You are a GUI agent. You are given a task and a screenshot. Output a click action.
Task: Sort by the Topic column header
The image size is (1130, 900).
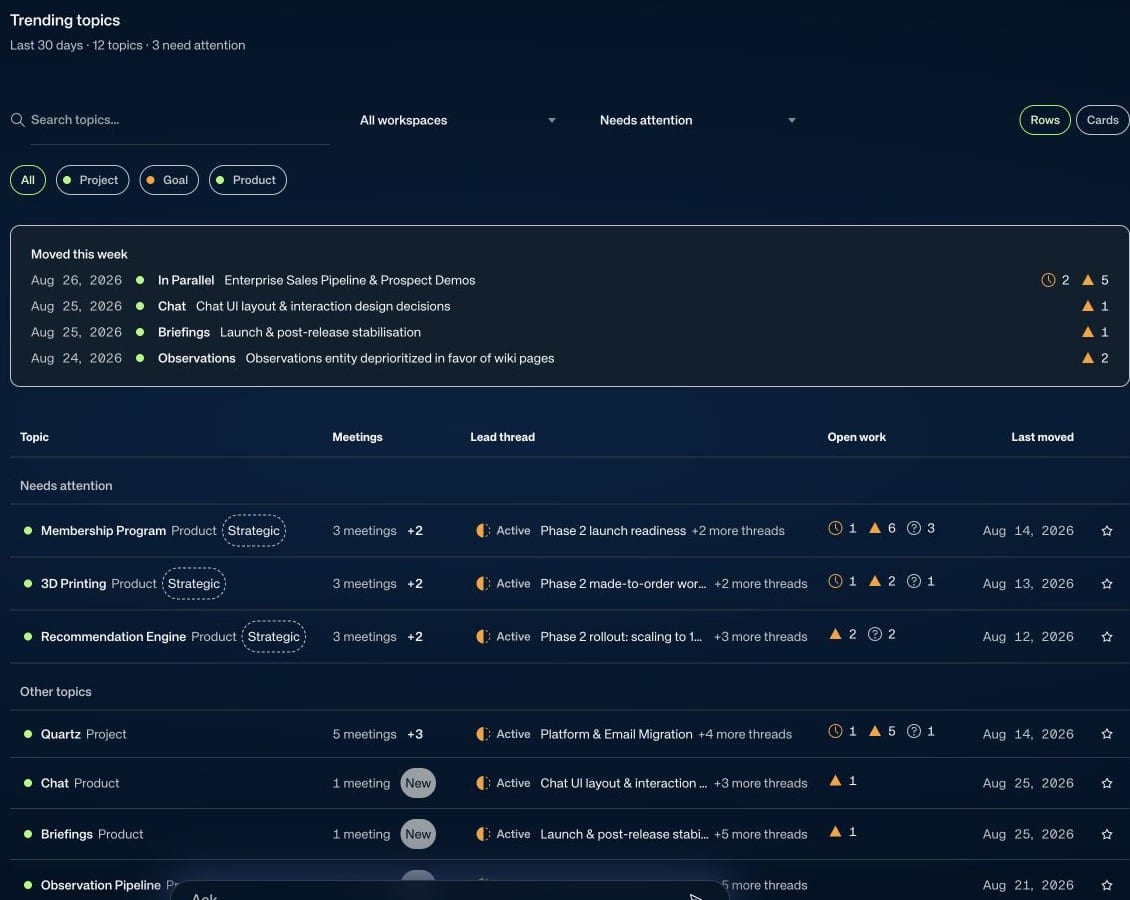35,437
